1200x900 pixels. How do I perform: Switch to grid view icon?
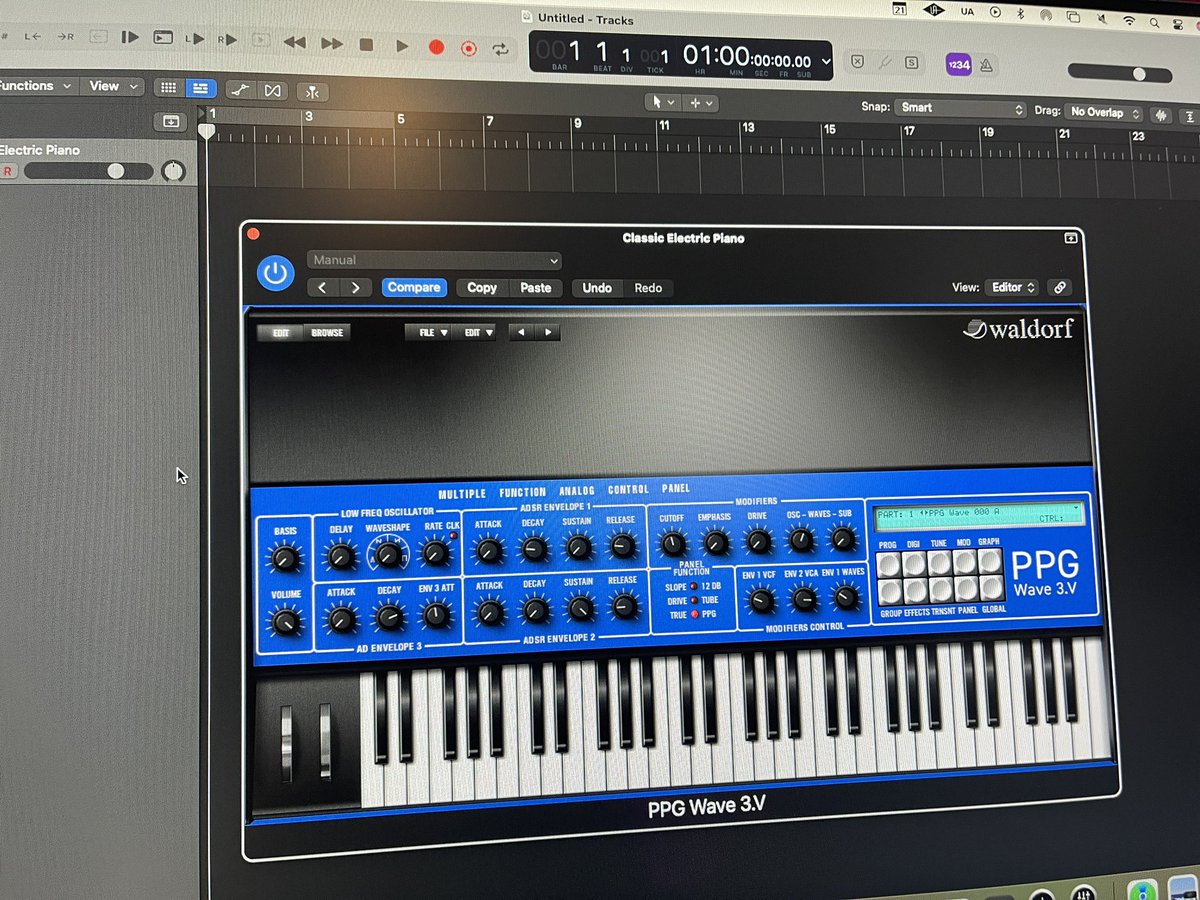[169, 88]
